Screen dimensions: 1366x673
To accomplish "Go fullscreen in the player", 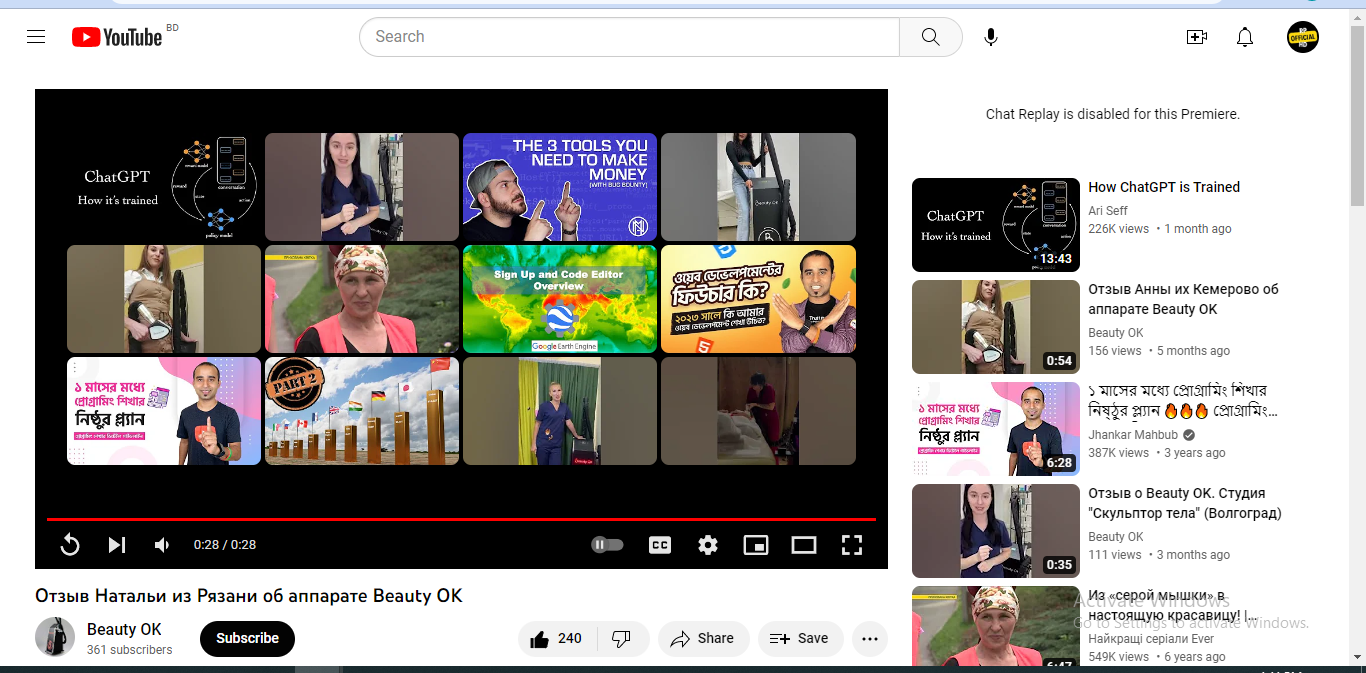I will [852, 545].
